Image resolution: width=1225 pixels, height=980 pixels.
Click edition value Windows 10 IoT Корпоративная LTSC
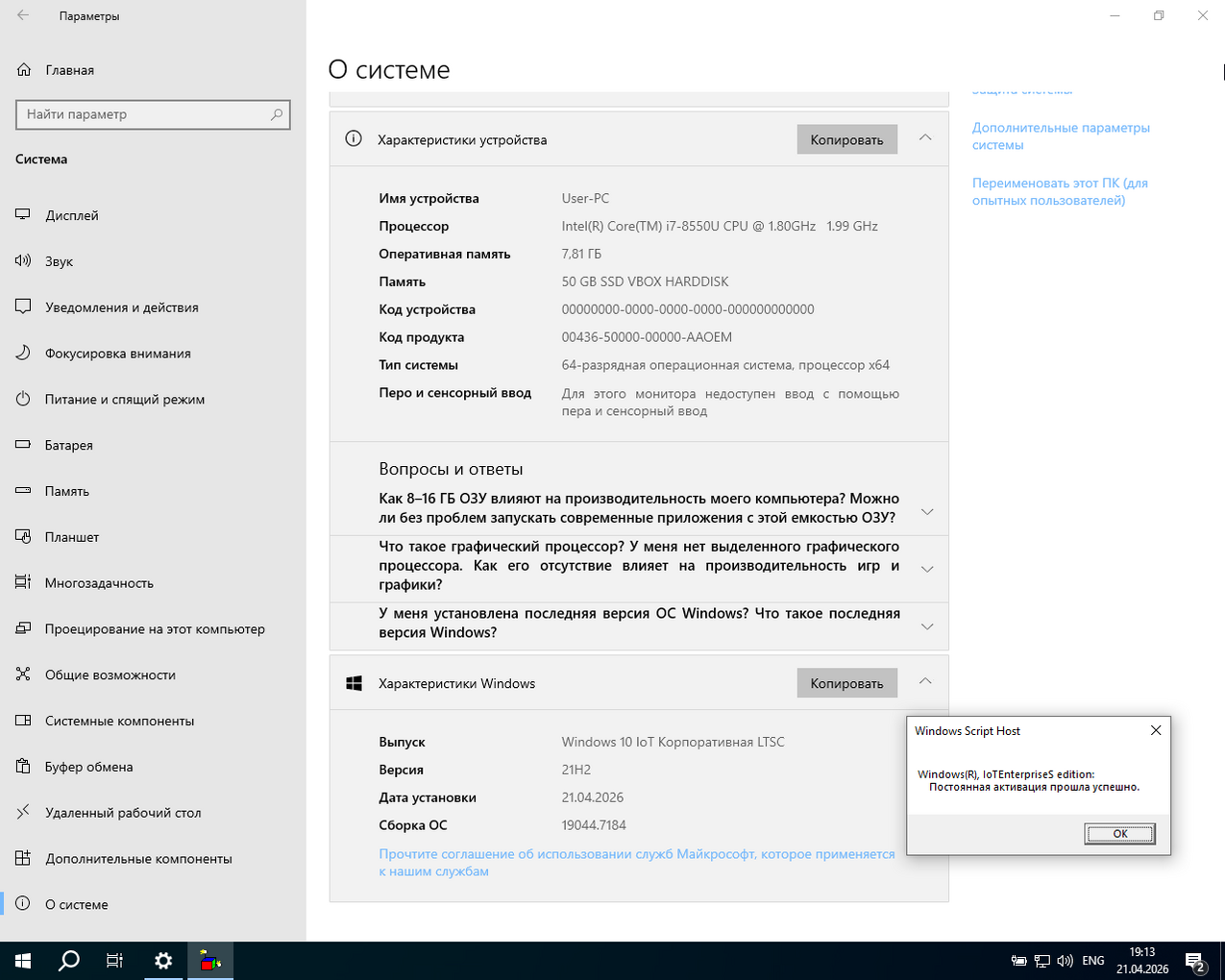tap(673, 742)
